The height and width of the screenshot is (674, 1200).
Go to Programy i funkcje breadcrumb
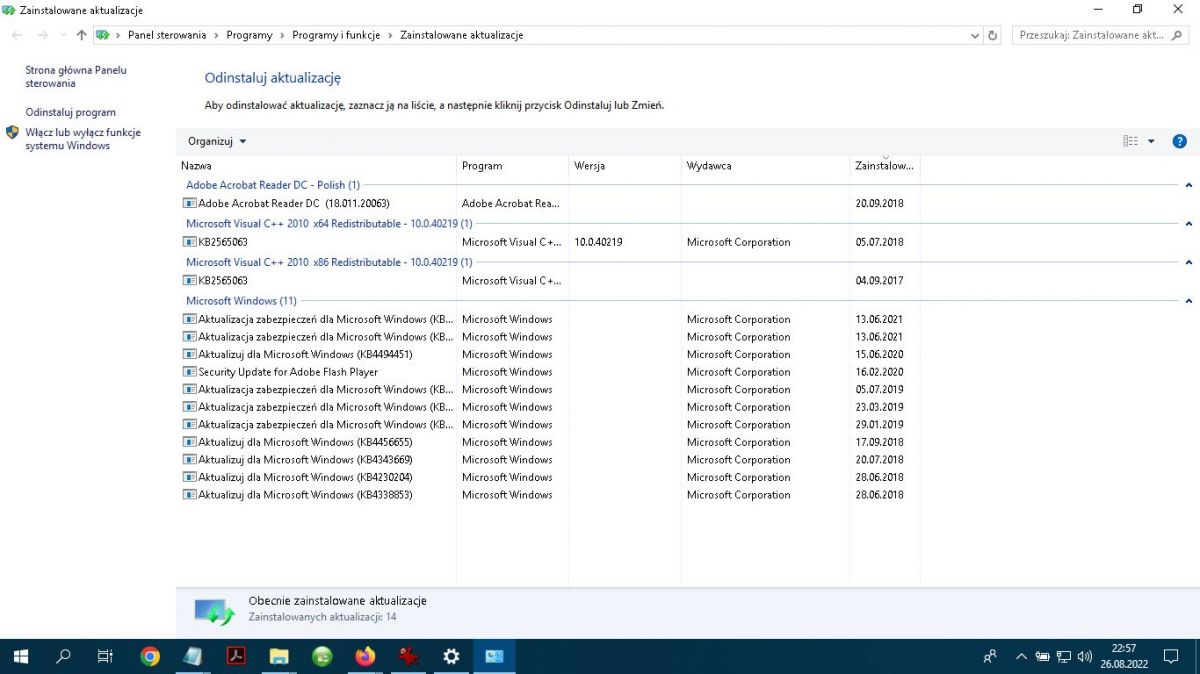tap(336, 35)
